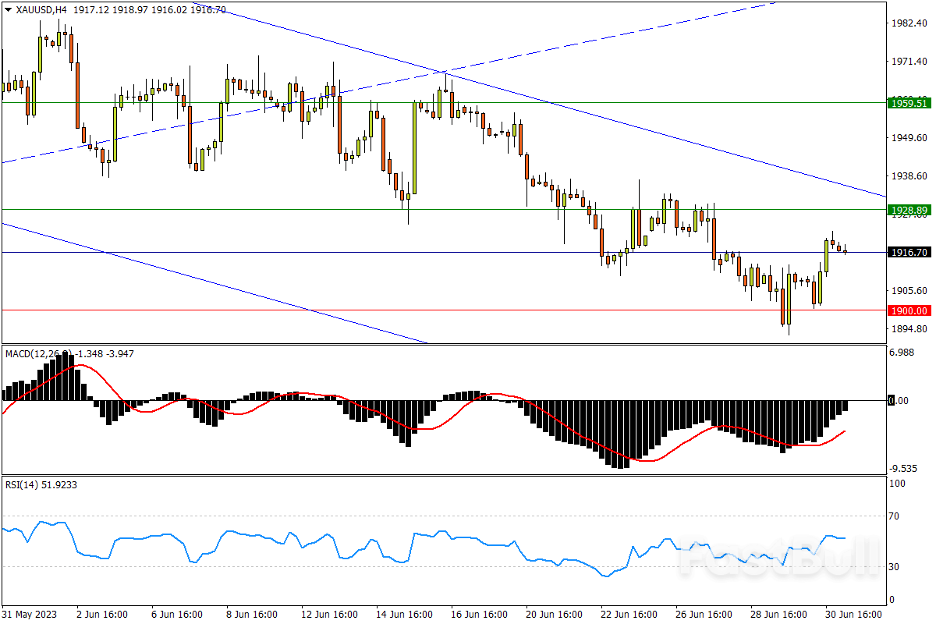Click the 8 Jun 16:00 time label
Viewport: 936px width, 624px height.
(254, 614)
